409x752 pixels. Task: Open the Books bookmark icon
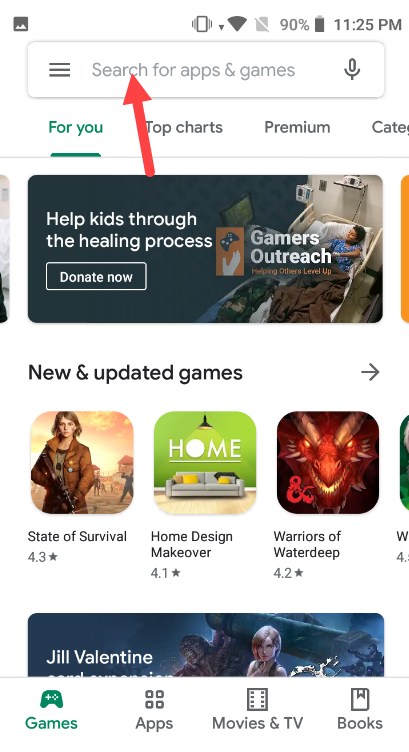(360, 699)
